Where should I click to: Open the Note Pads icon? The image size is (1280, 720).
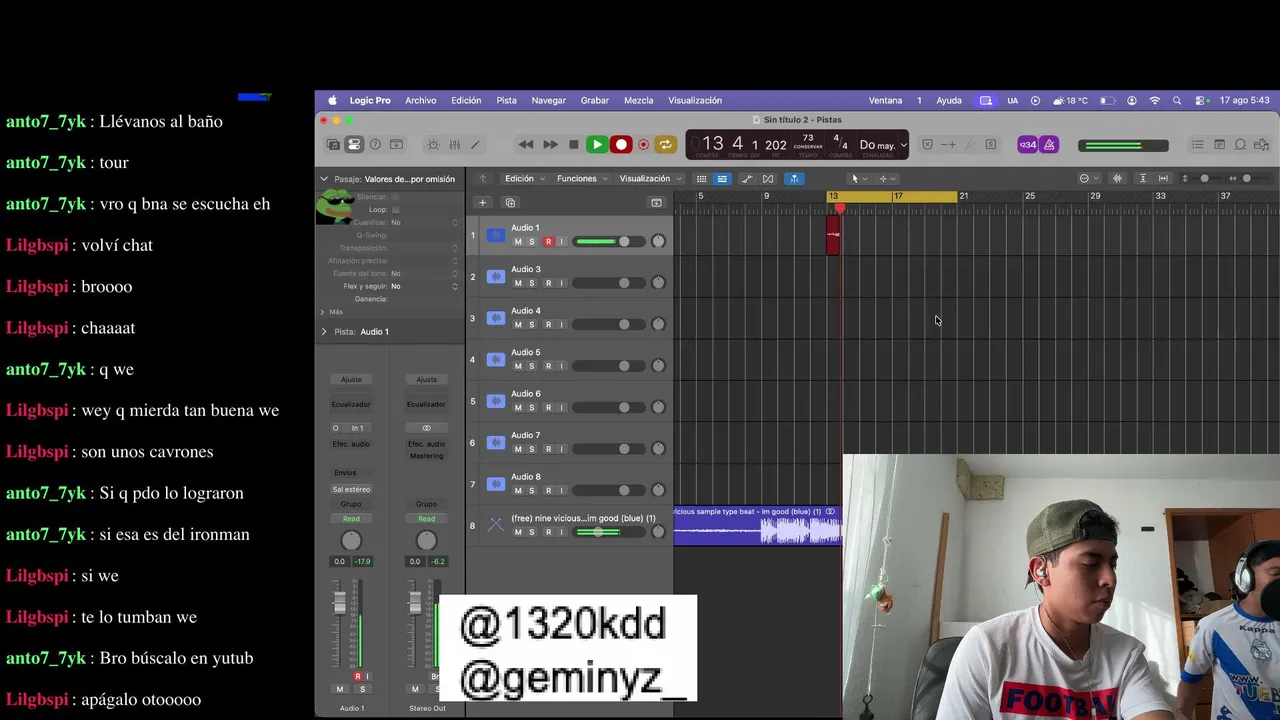click(1219, 145)
